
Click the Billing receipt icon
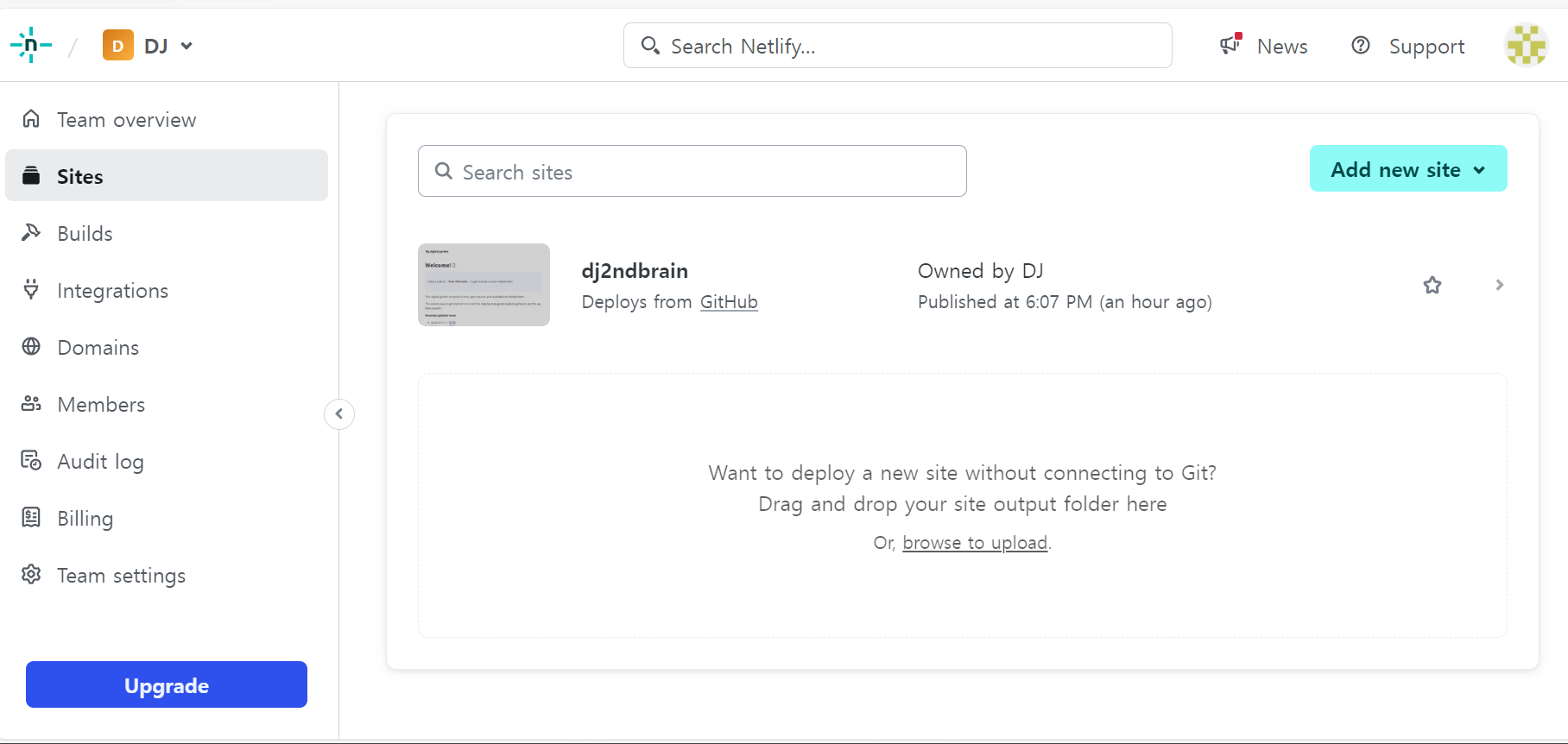[31, 517]
